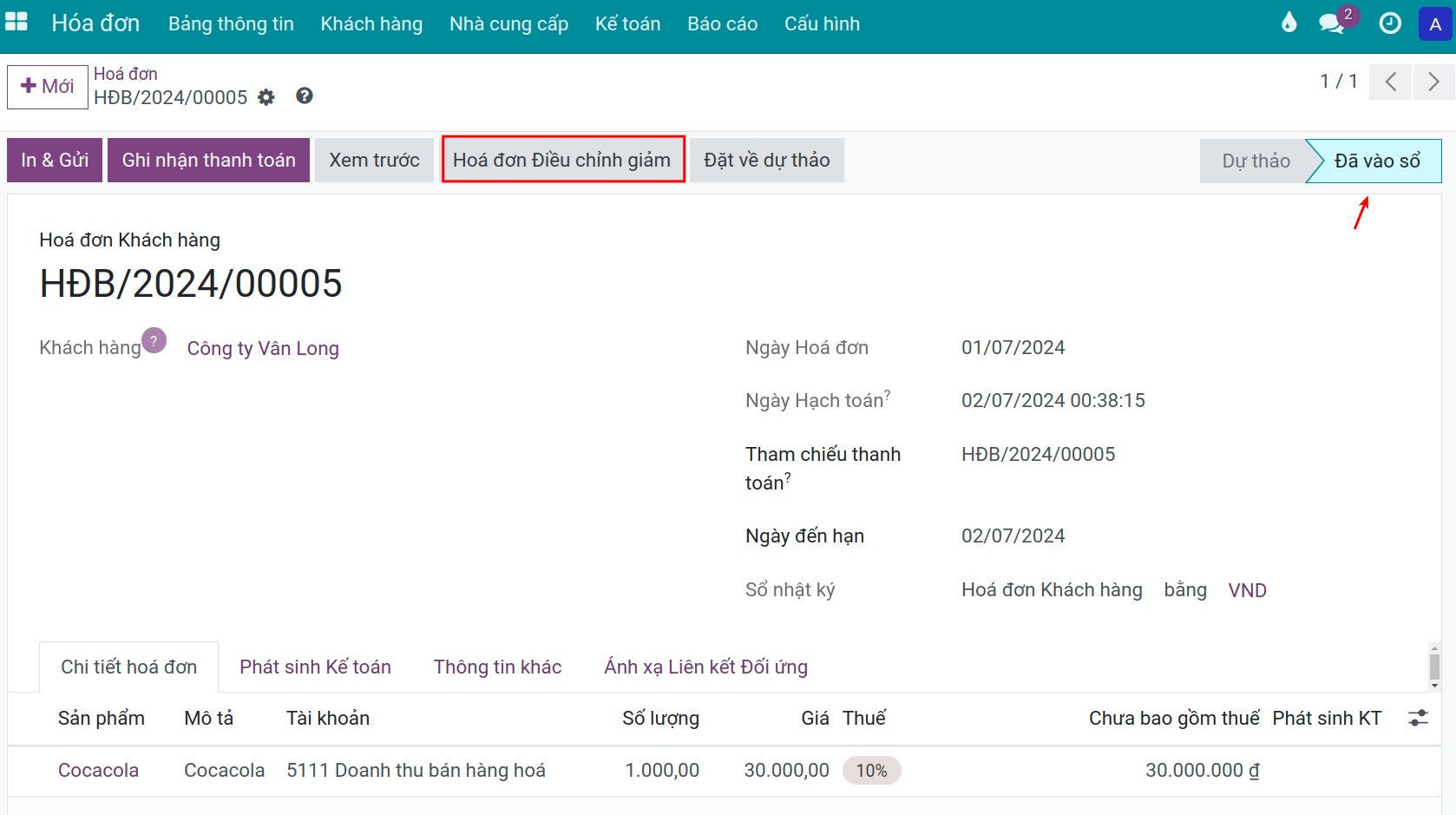Screen dimensions: 1456x815
Task: Open user avatar A menu
Action: 1435,24
